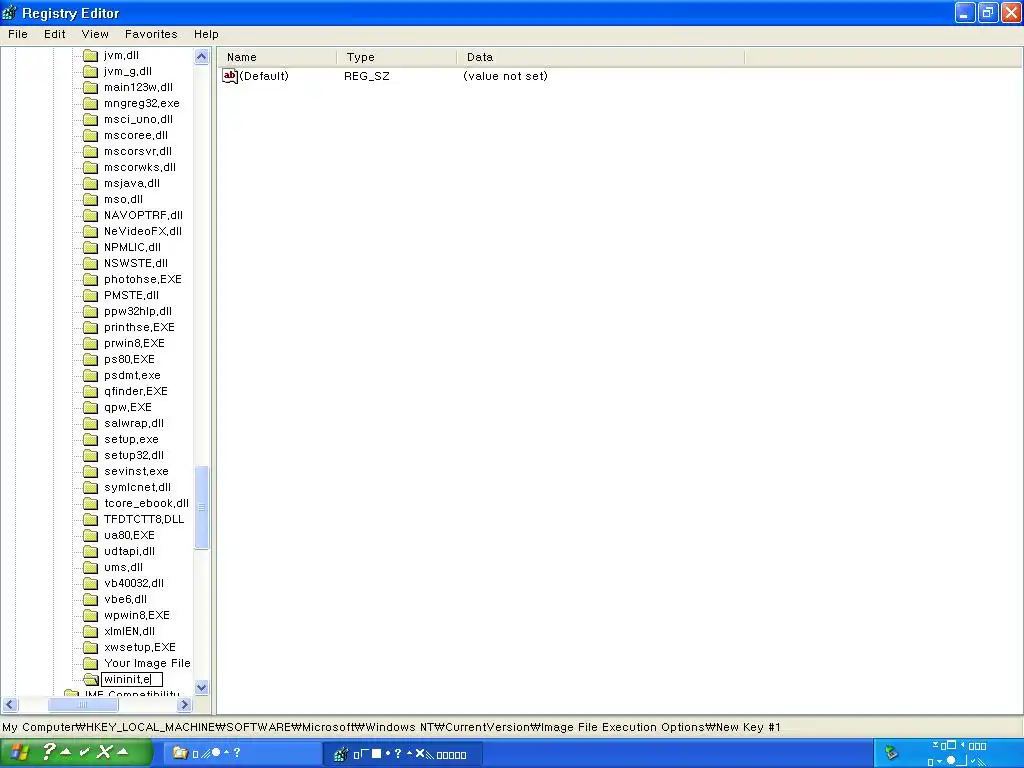Click the folder icon for psdmt.exe
Screen dimensions: 1024x768
[91, 376]
